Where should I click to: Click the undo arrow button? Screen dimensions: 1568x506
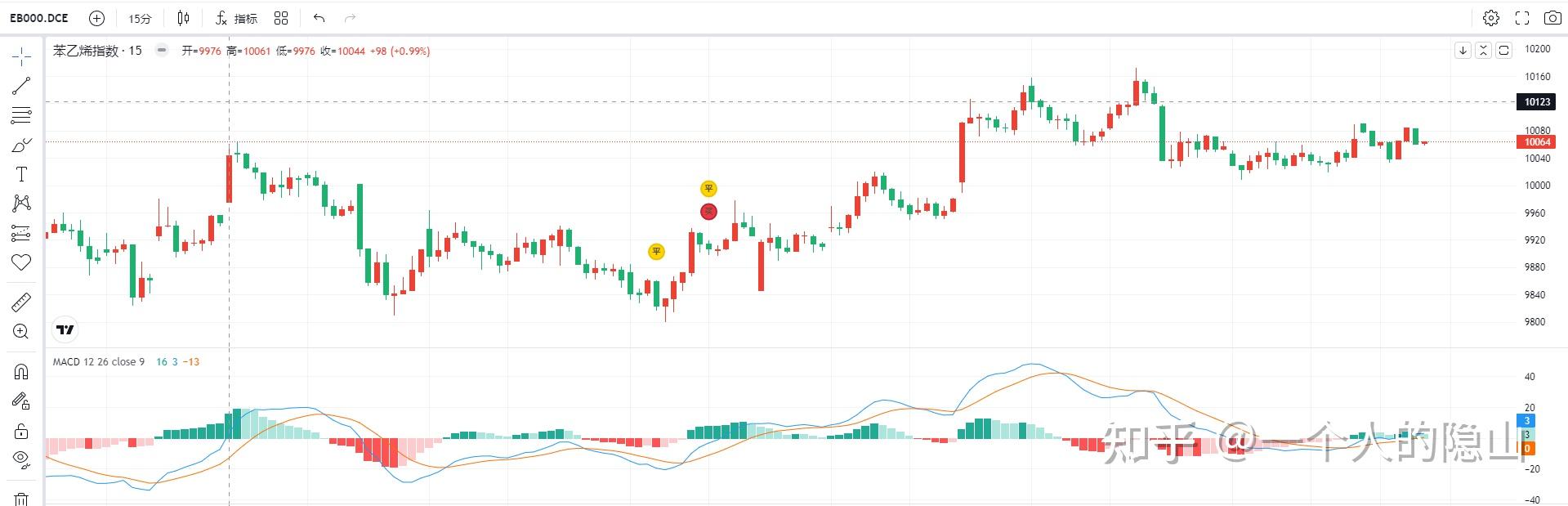point(318,17)
